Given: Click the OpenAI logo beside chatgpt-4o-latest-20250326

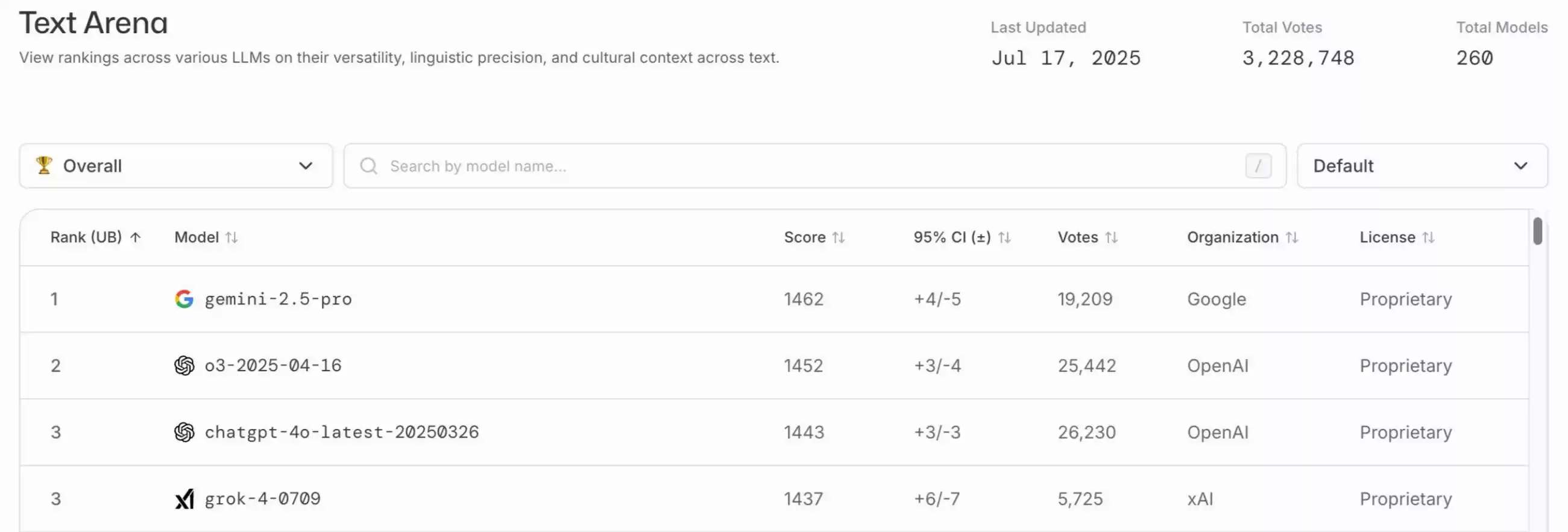Looking at the screenshot, I should point(184,433).
